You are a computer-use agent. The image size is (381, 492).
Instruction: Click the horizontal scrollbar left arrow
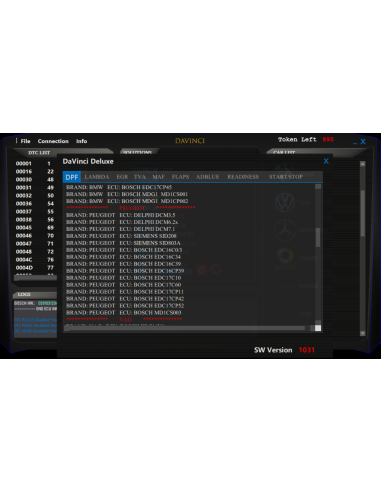(66, 328)
